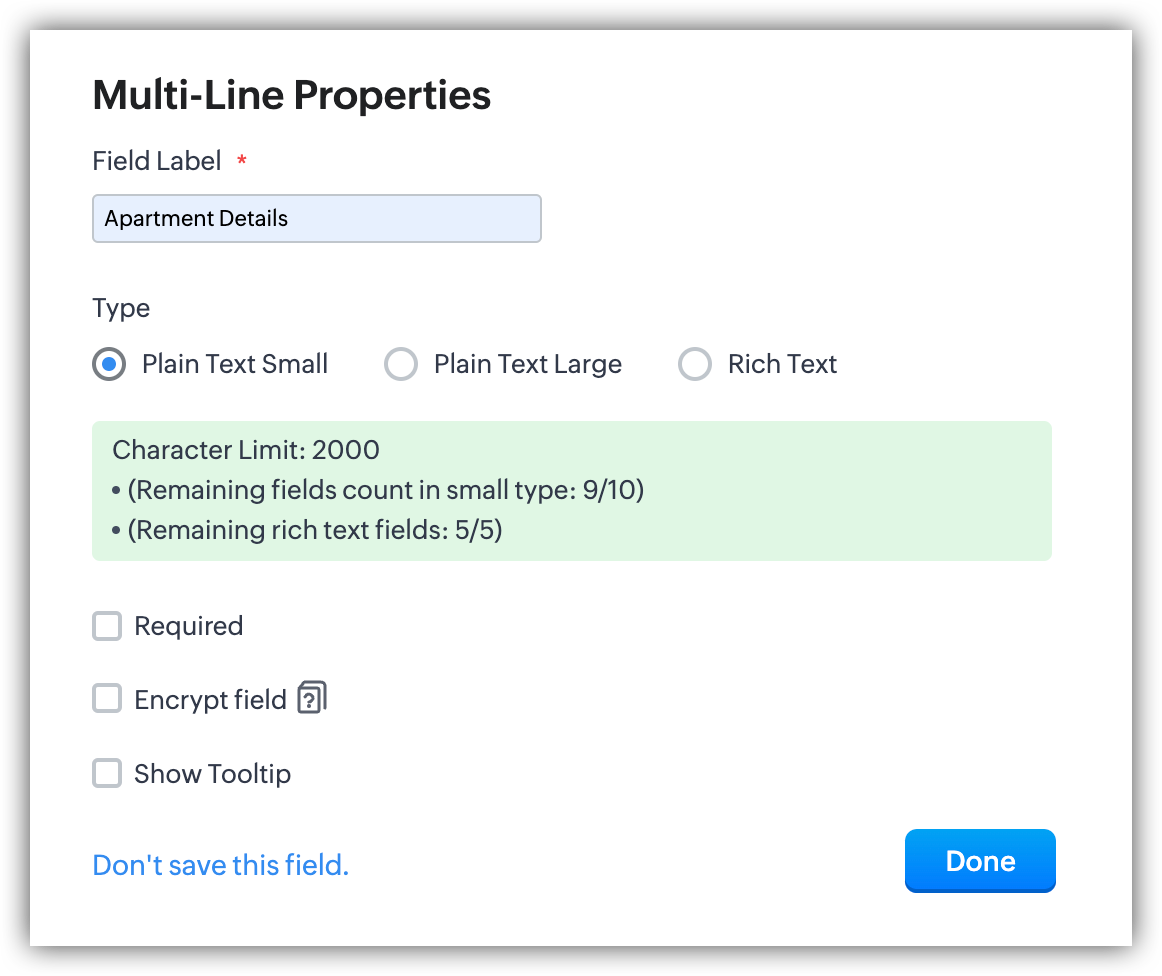Click the "Encrypt field" label text
The width and height of the screenshot is (1162, 976).
(210, 699)
